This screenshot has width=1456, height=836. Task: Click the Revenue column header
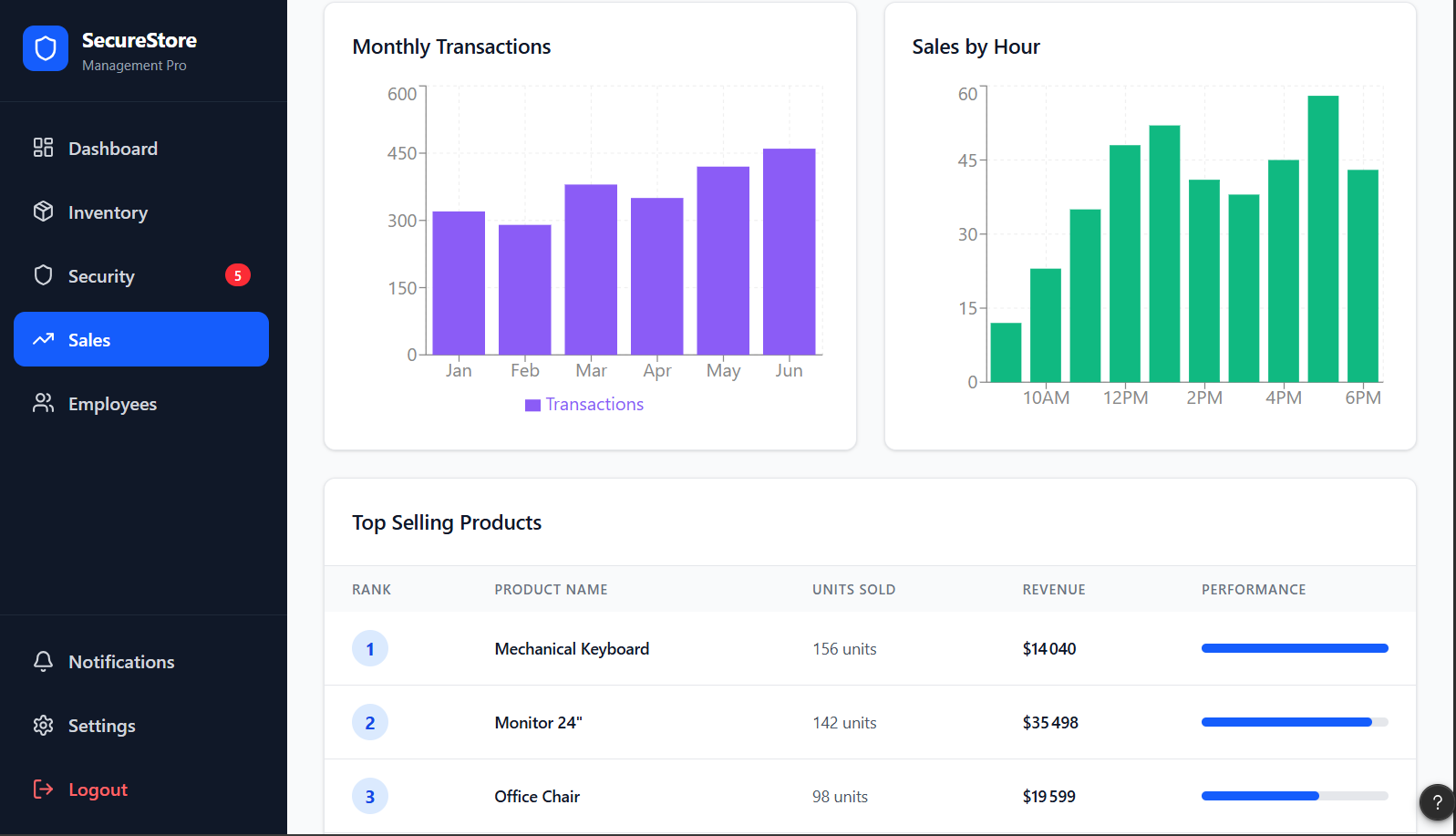[x=1054, y=589]
